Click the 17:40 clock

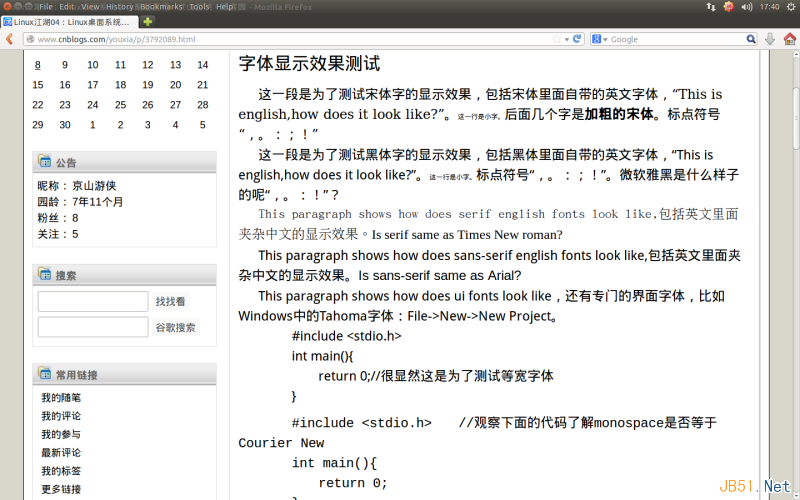pos(769,7)
